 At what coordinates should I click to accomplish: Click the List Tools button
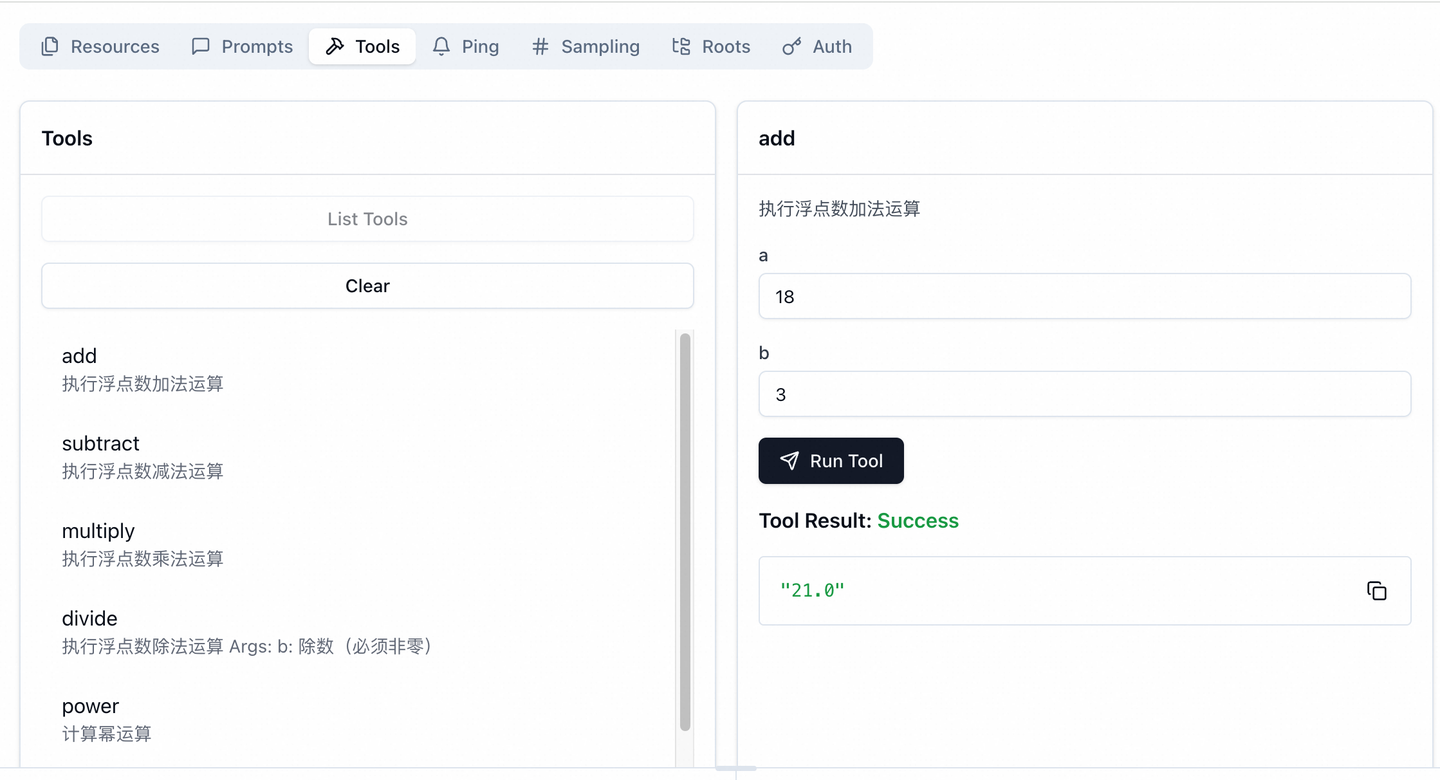(x=367, y=219)
